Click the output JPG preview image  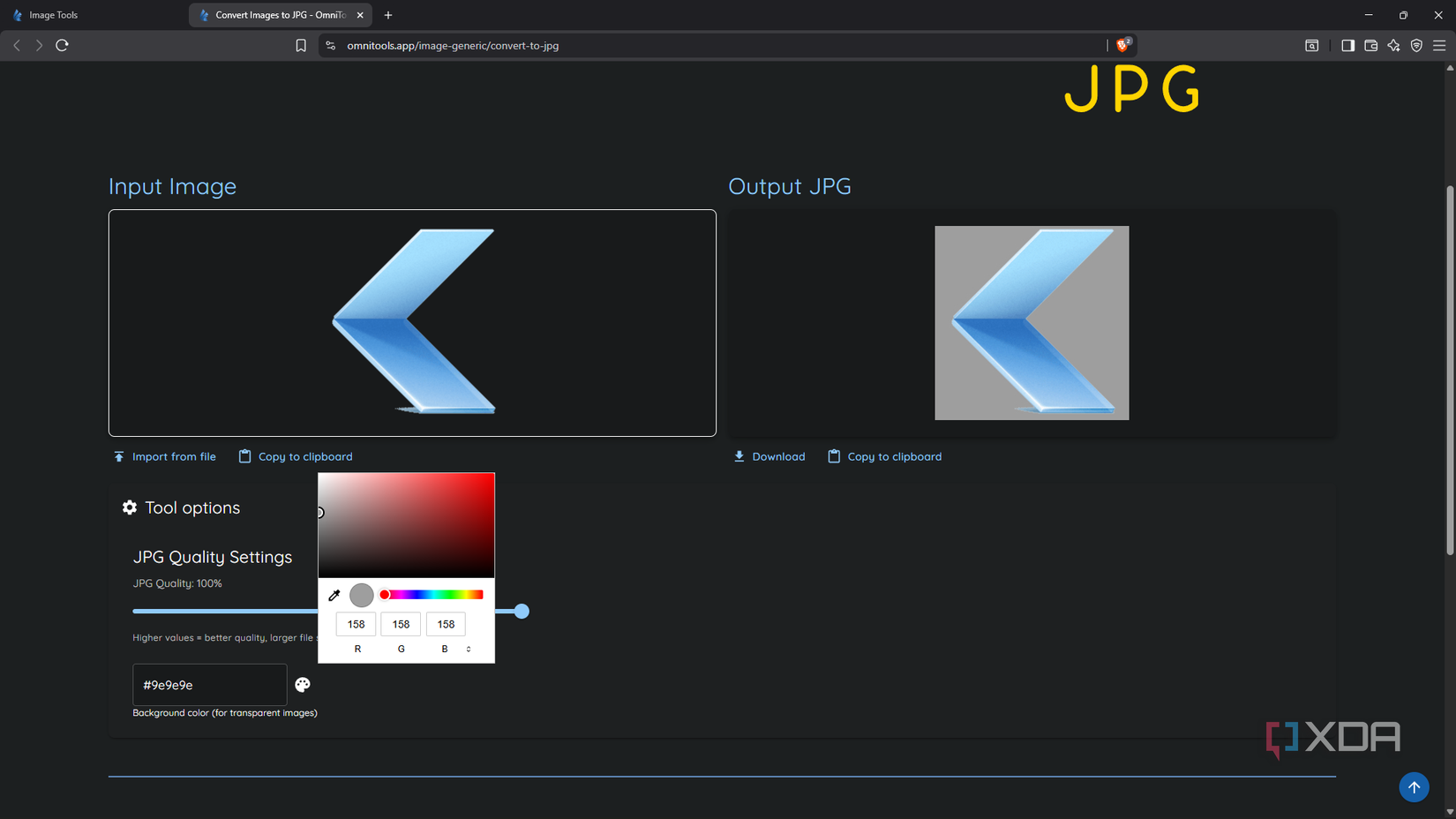click(x=1032, y=323)
